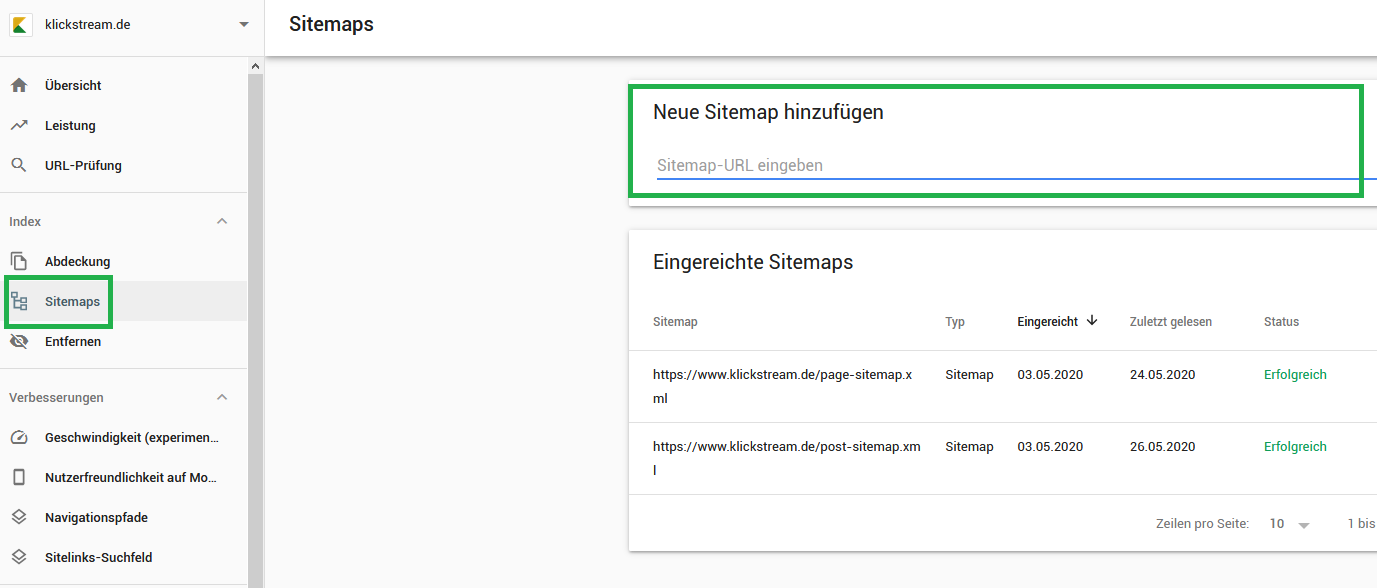Select the Navigationspfade breadcrumbs icon
Image resolution: width=1377 pixels, height=588 pixels.
20,517
